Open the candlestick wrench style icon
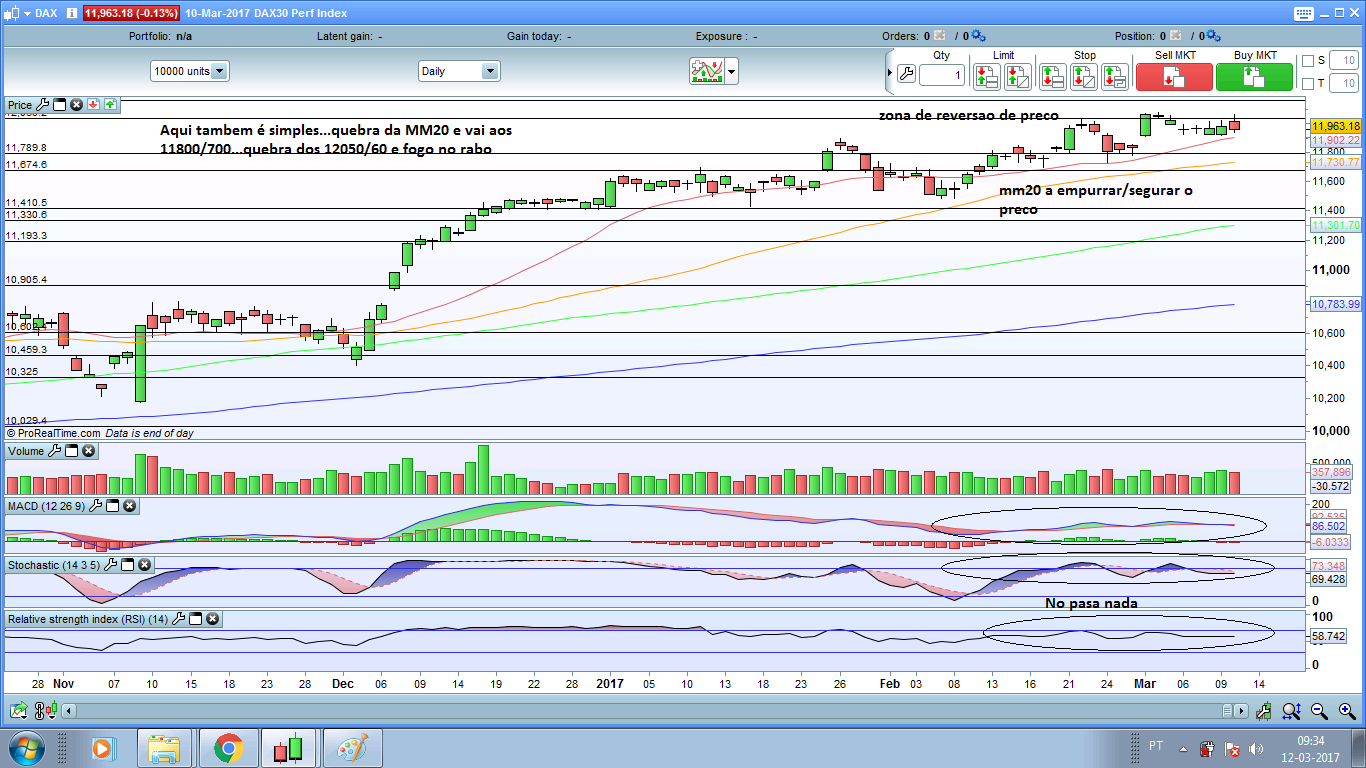The width and height of the screenshot is (1366, 768). 1265,711
